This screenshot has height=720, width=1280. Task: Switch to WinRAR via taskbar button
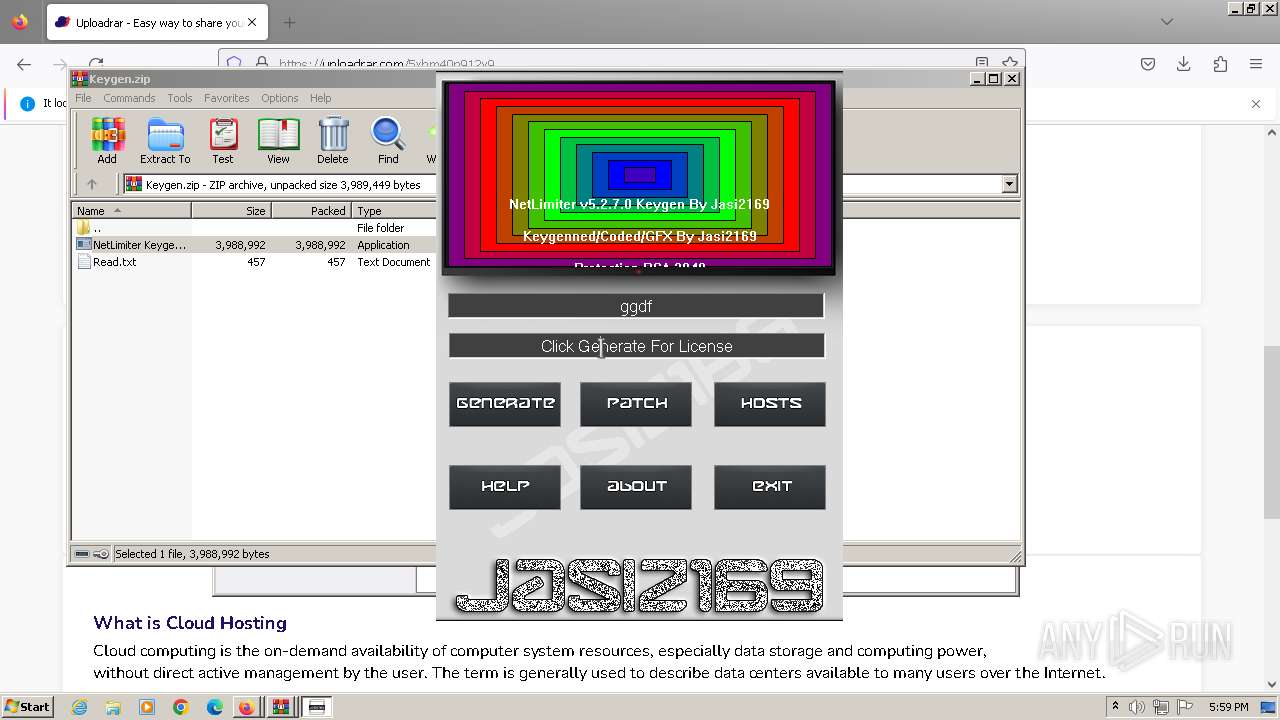281,707
